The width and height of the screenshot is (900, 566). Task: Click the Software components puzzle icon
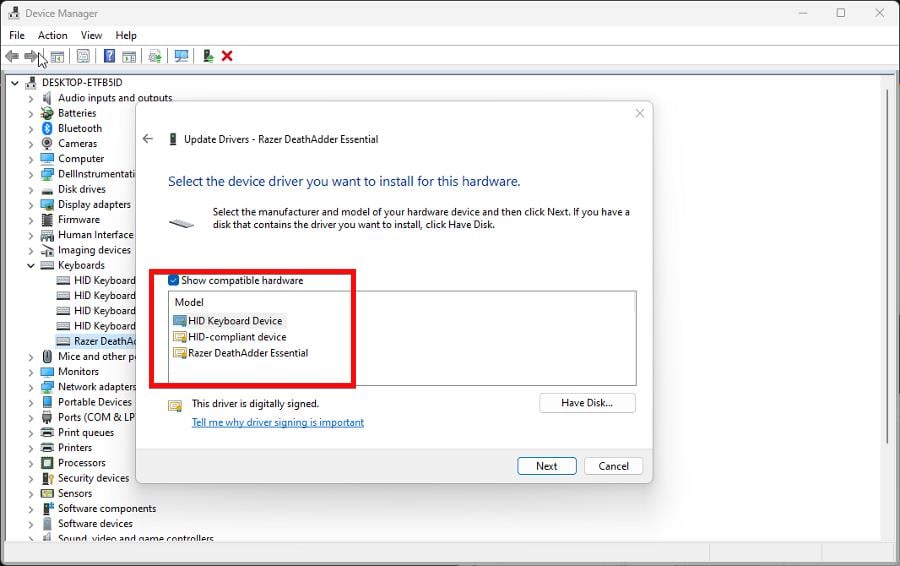tap(47, 509)
